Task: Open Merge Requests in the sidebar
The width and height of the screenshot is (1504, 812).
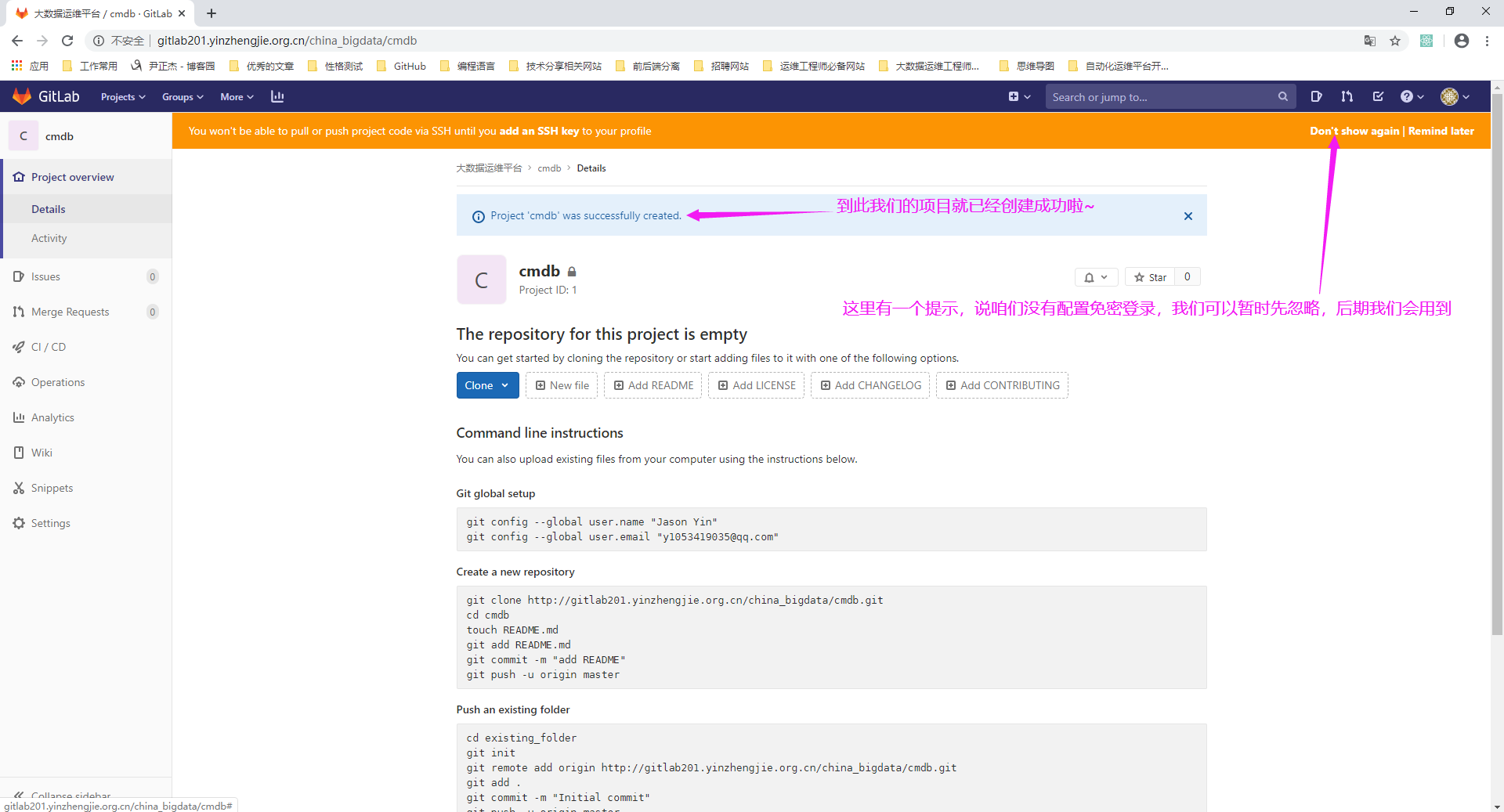Action: (86, 312)
